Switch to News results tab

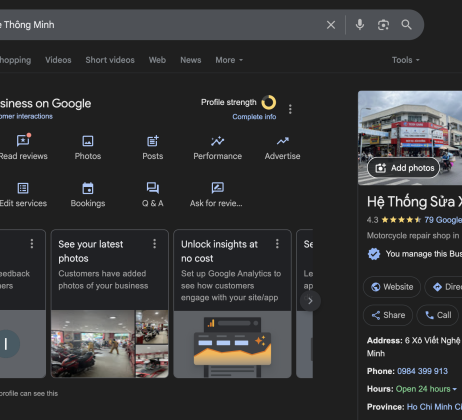coord(191,60)
